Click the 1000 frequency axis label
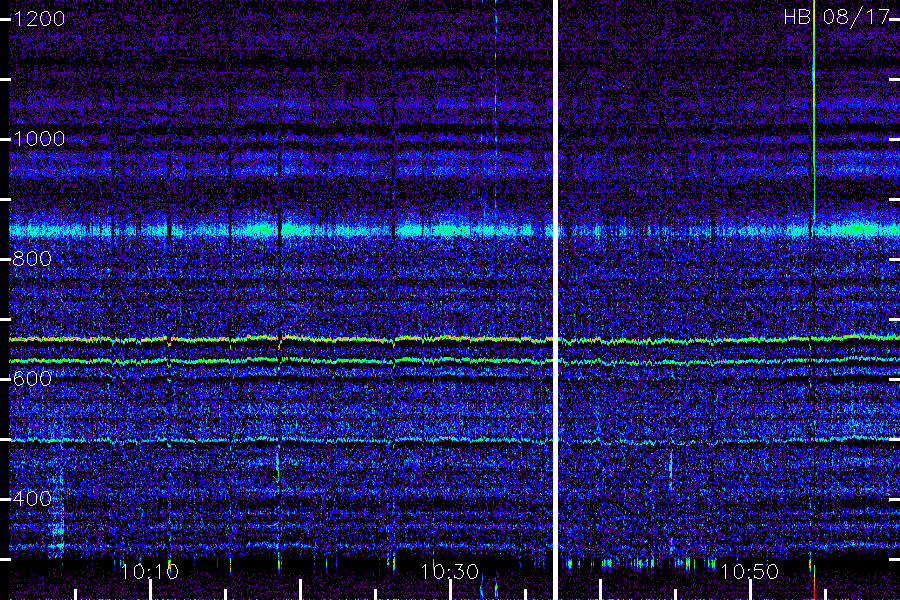This screenshot has height=600, width=900. pyautogui.click(x=39, y=139)
